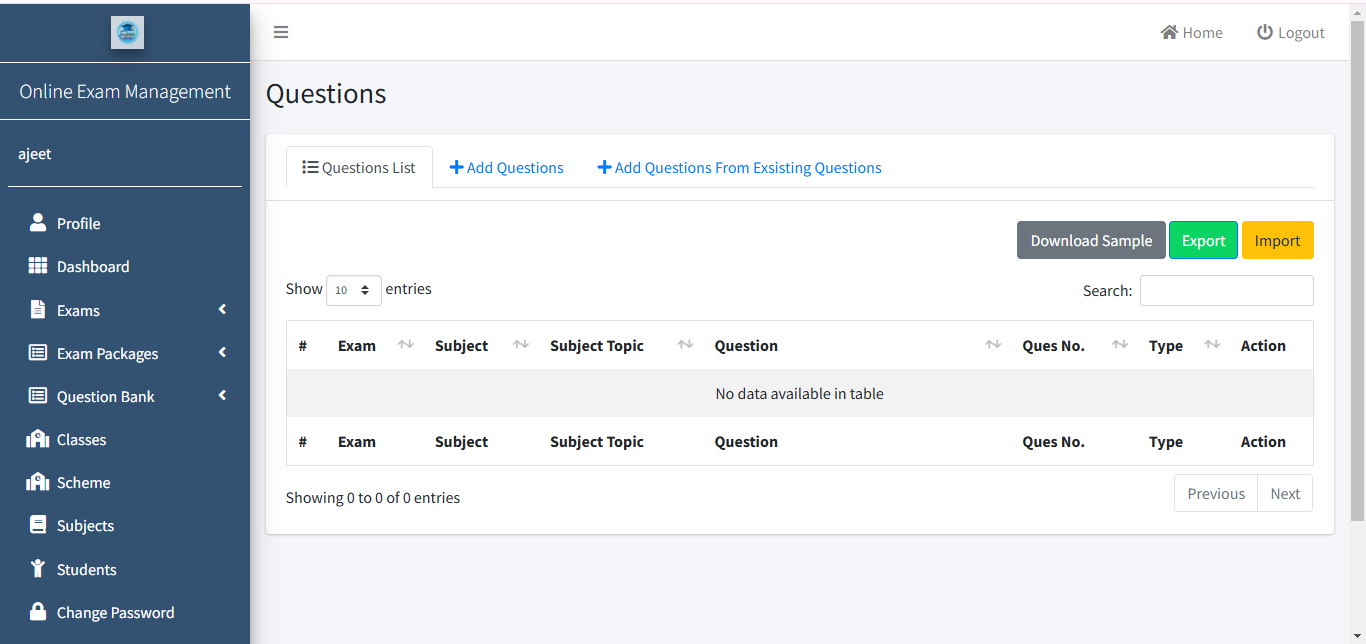
Task: Click the hamburger menu icon to collapse the sidebar
Action: 281,32
